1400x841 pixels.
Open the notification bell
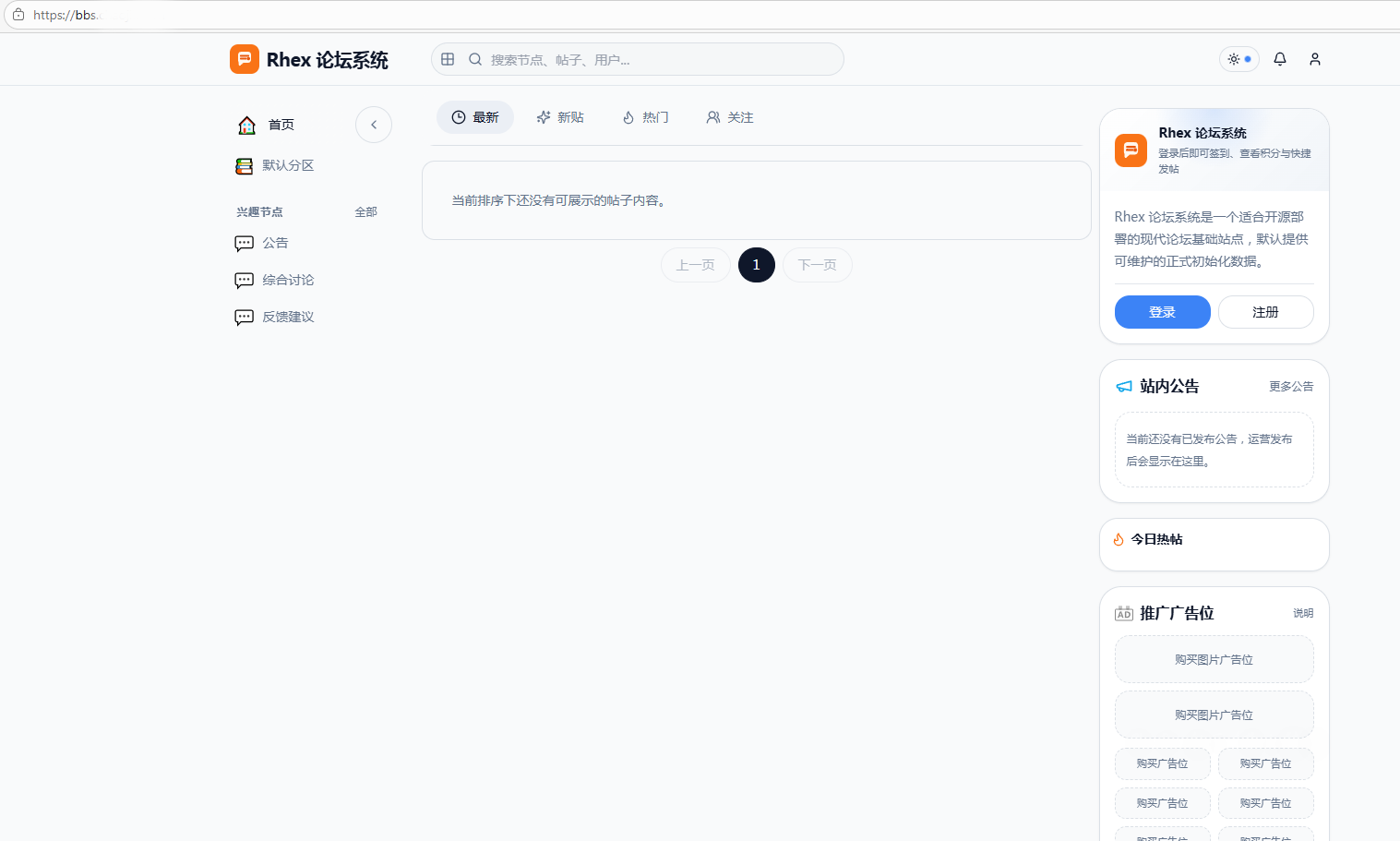(x=1279, y=59)
